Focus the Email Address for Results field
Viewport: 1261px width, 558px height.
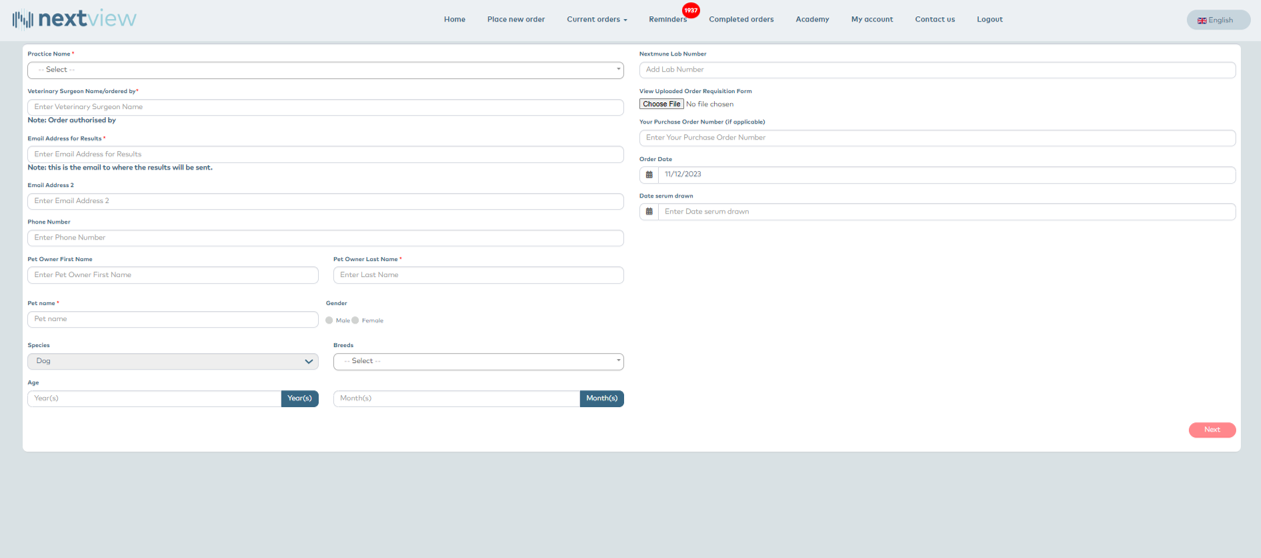pyautogui.click(x=325, y=154)
